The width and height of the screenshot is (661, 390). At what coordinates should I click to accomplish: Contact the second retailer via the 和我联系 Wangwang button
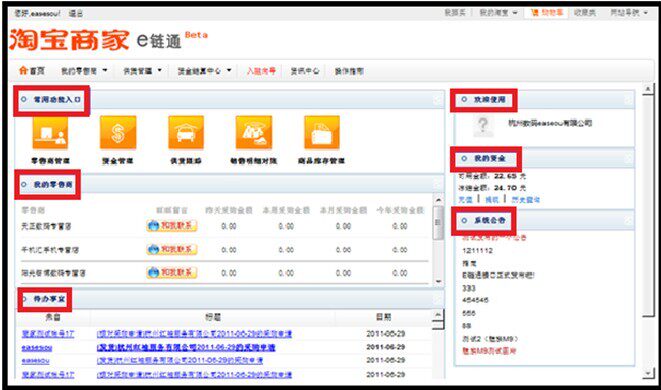[x=172, y=250]
